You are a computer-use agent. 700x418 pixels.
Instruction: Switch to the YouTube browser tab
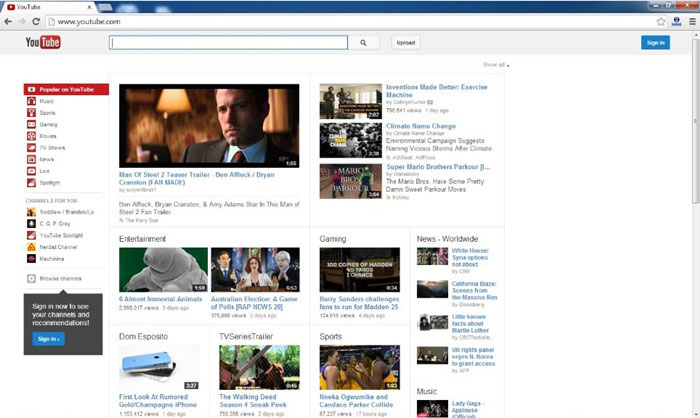click(x=49, y=7)
